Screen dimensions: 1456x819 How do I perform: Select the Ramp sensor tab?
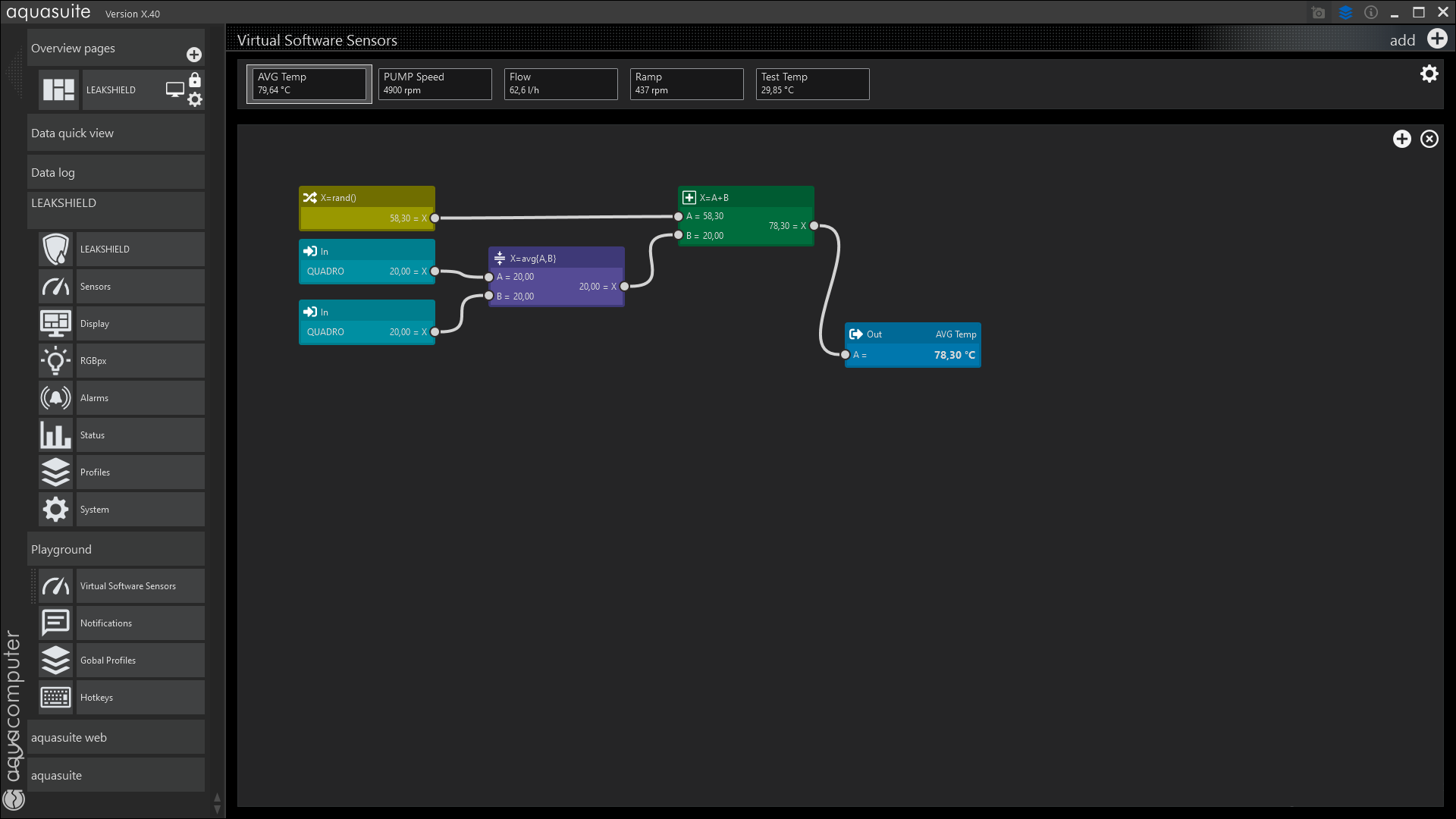[687, 83]
